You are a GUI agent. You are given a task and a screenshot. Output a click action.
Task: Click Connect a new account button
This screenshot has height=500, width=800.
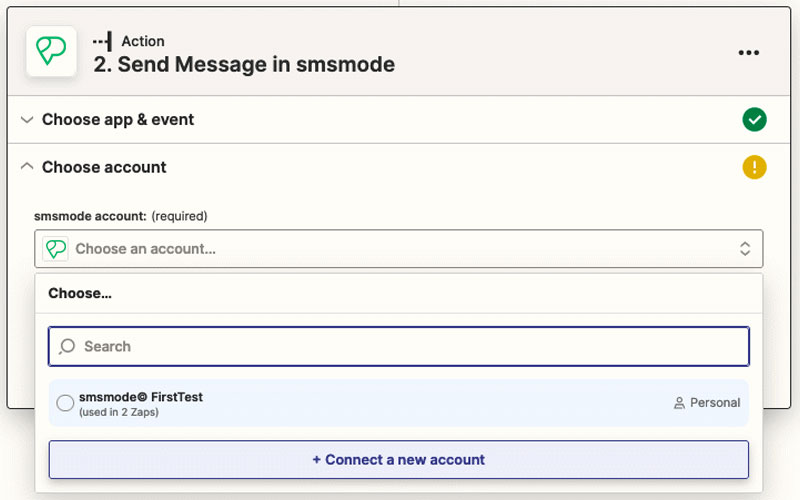[x=398, y=460]
